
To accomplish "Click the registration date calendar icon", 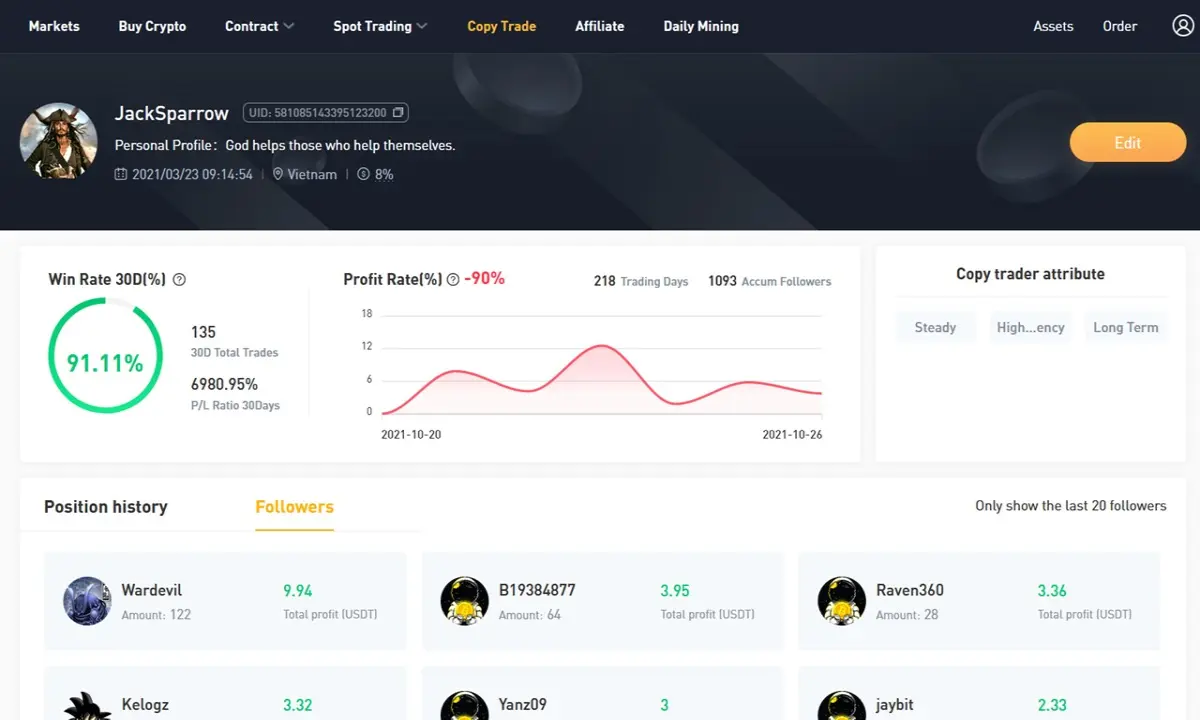I will coord(121,174).
